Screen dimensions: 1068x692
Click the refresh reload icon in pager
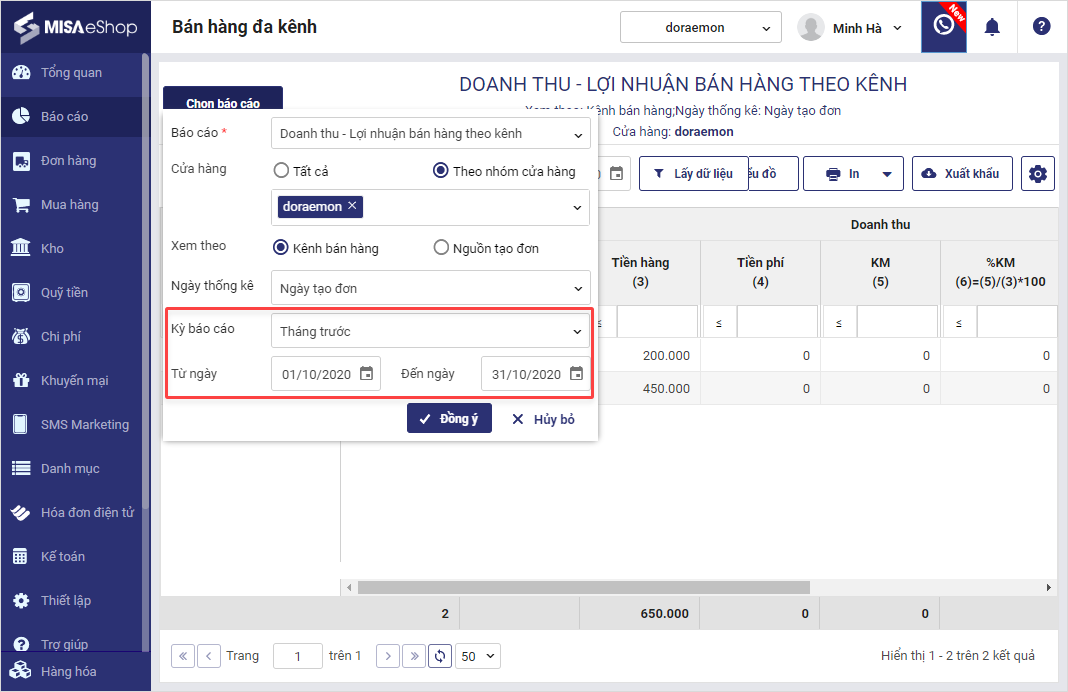tap(440, 656)
